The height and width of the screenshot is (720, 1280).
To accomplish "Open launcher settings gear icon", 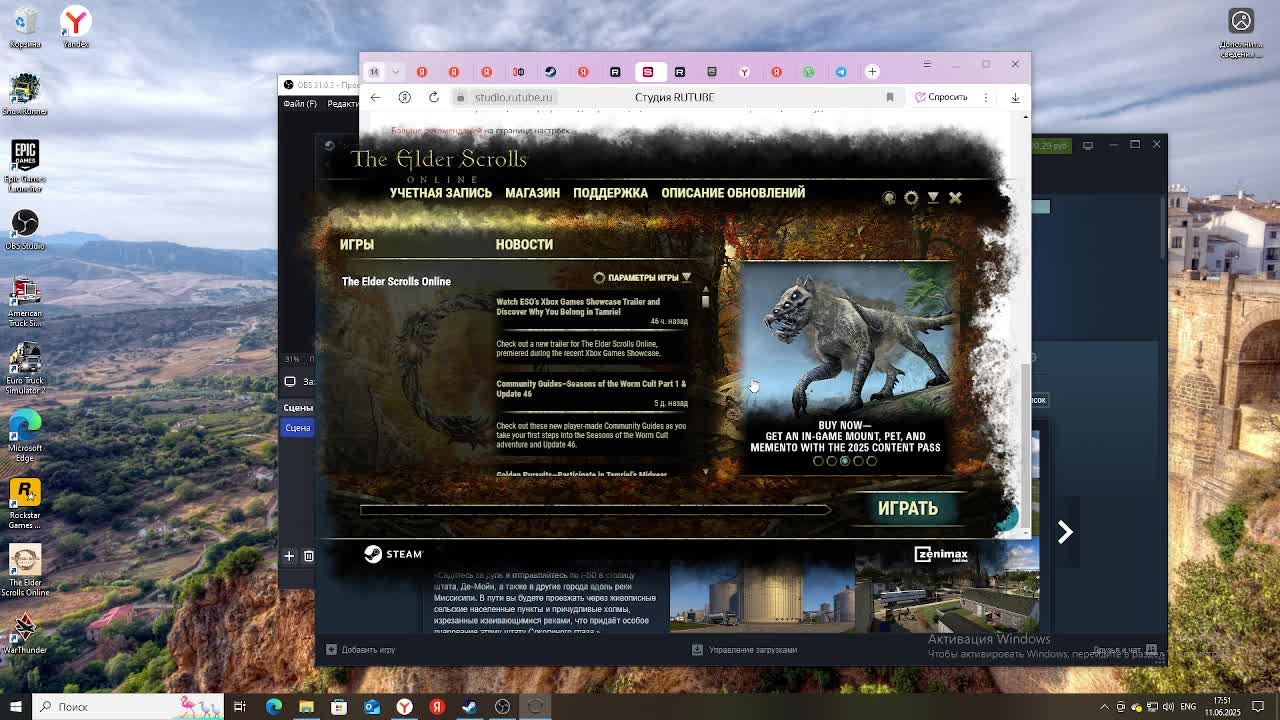I will tap(911, 198).
